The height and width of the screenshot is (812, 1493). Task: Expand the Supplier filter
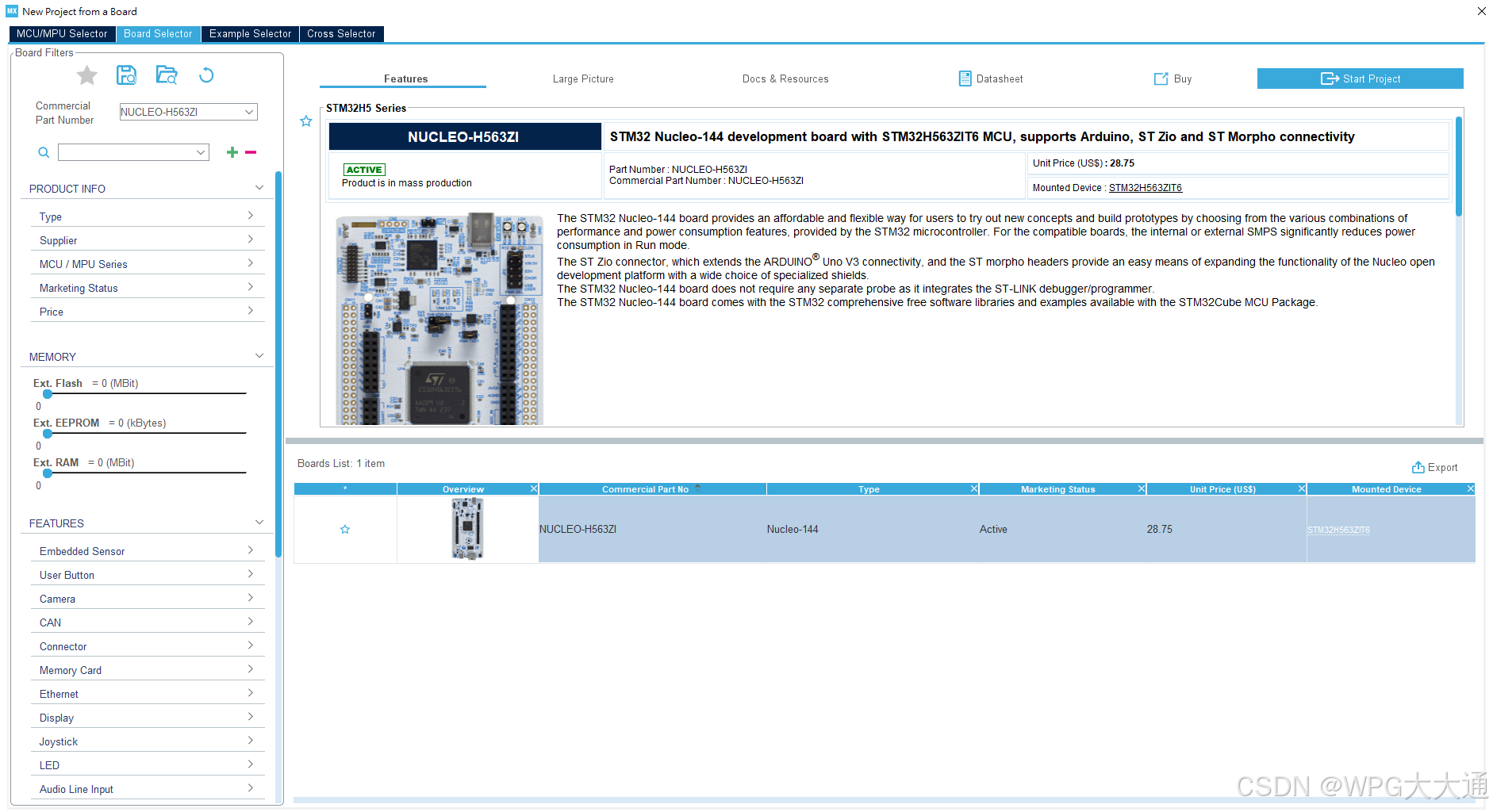[251, 239]
